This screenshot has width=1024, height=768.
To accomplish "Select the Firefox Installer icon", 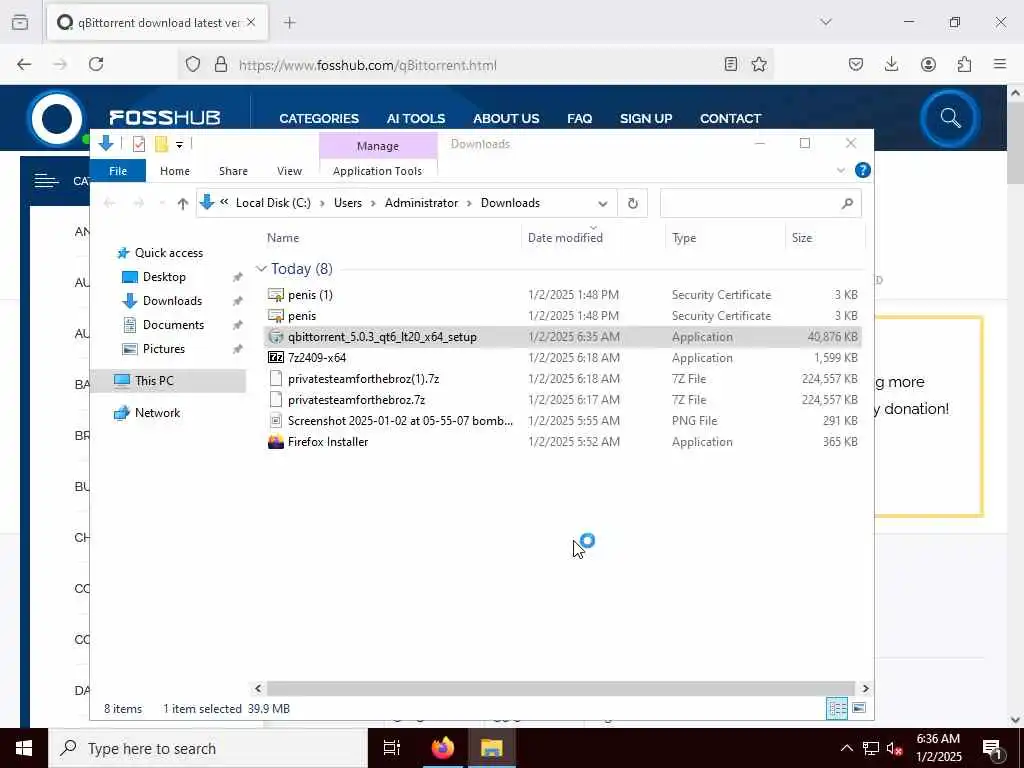I will (x=276, y=442).
